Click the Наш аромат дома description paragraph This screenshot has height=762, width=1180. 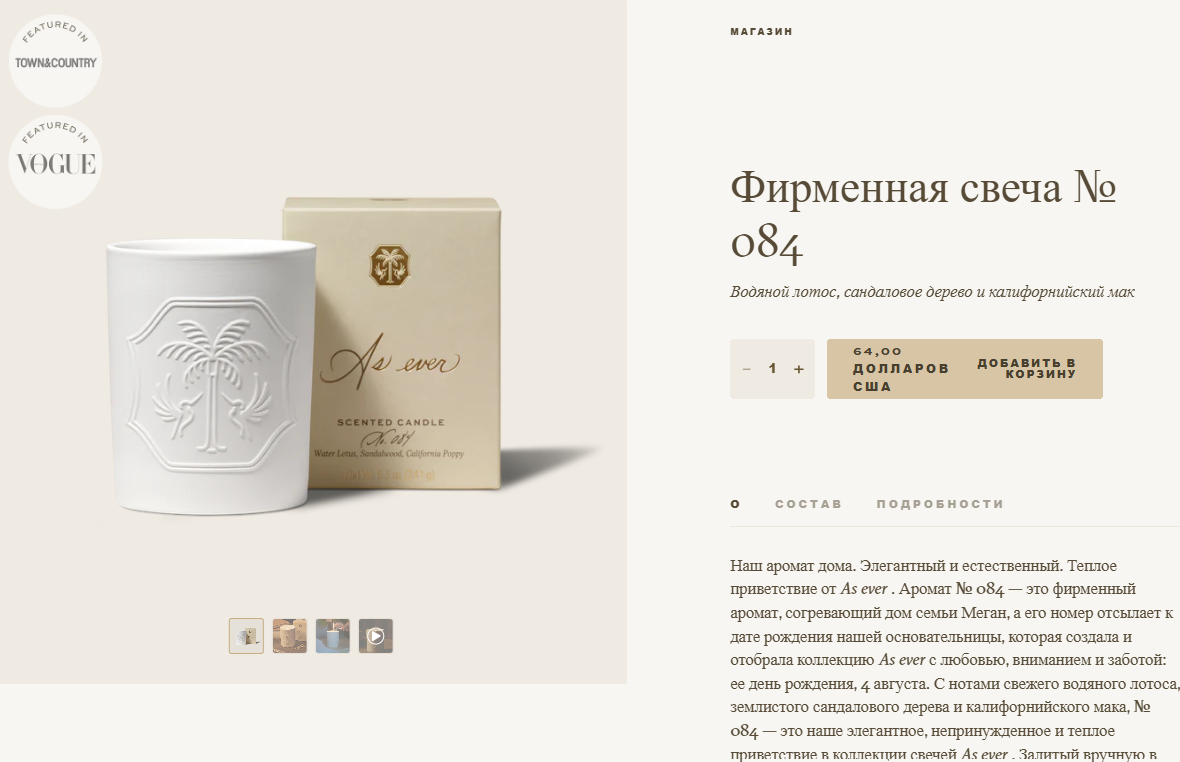(x=954, y=660)
